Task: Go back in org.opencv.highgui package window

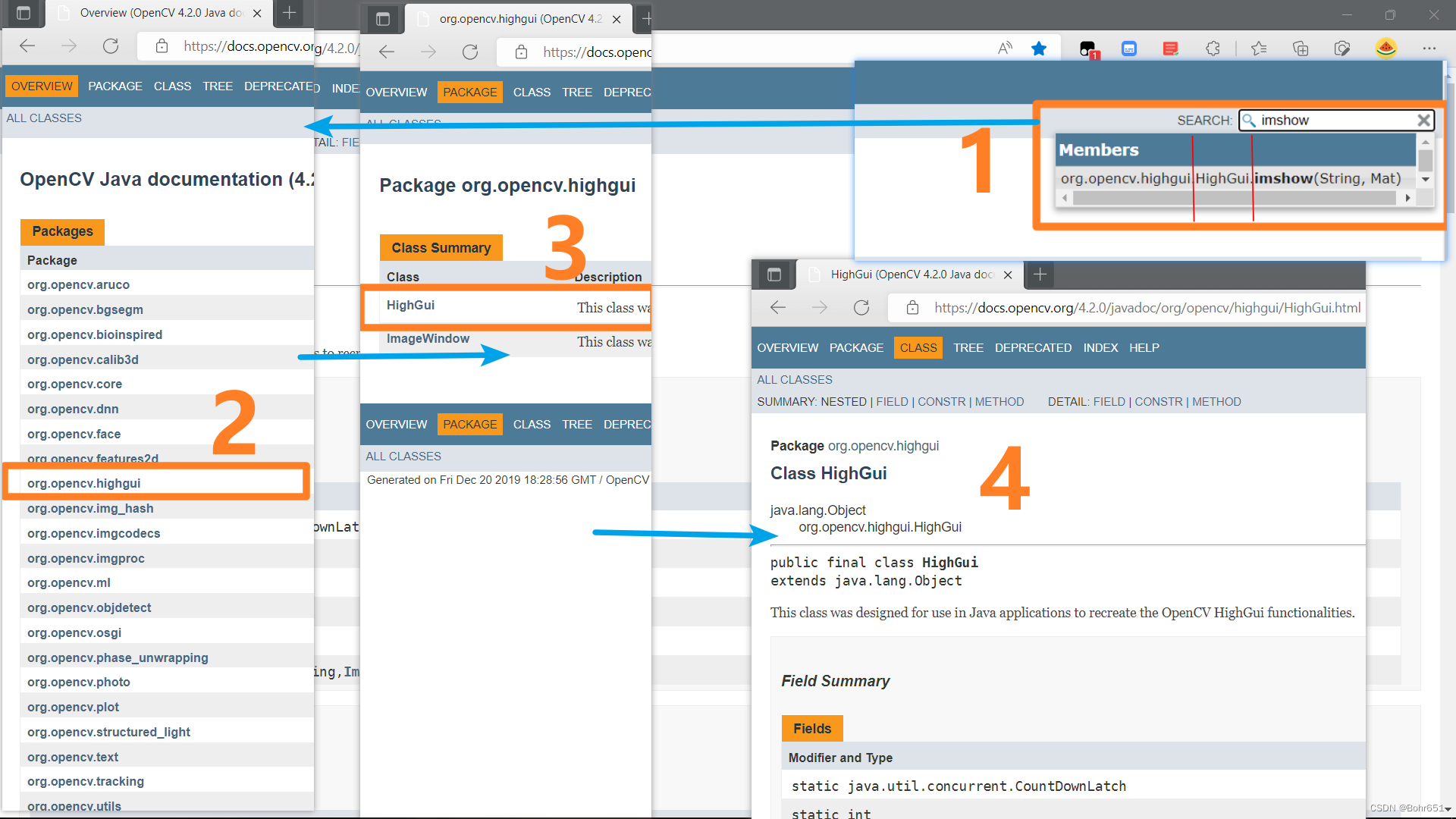Action: tap(387, 52)
